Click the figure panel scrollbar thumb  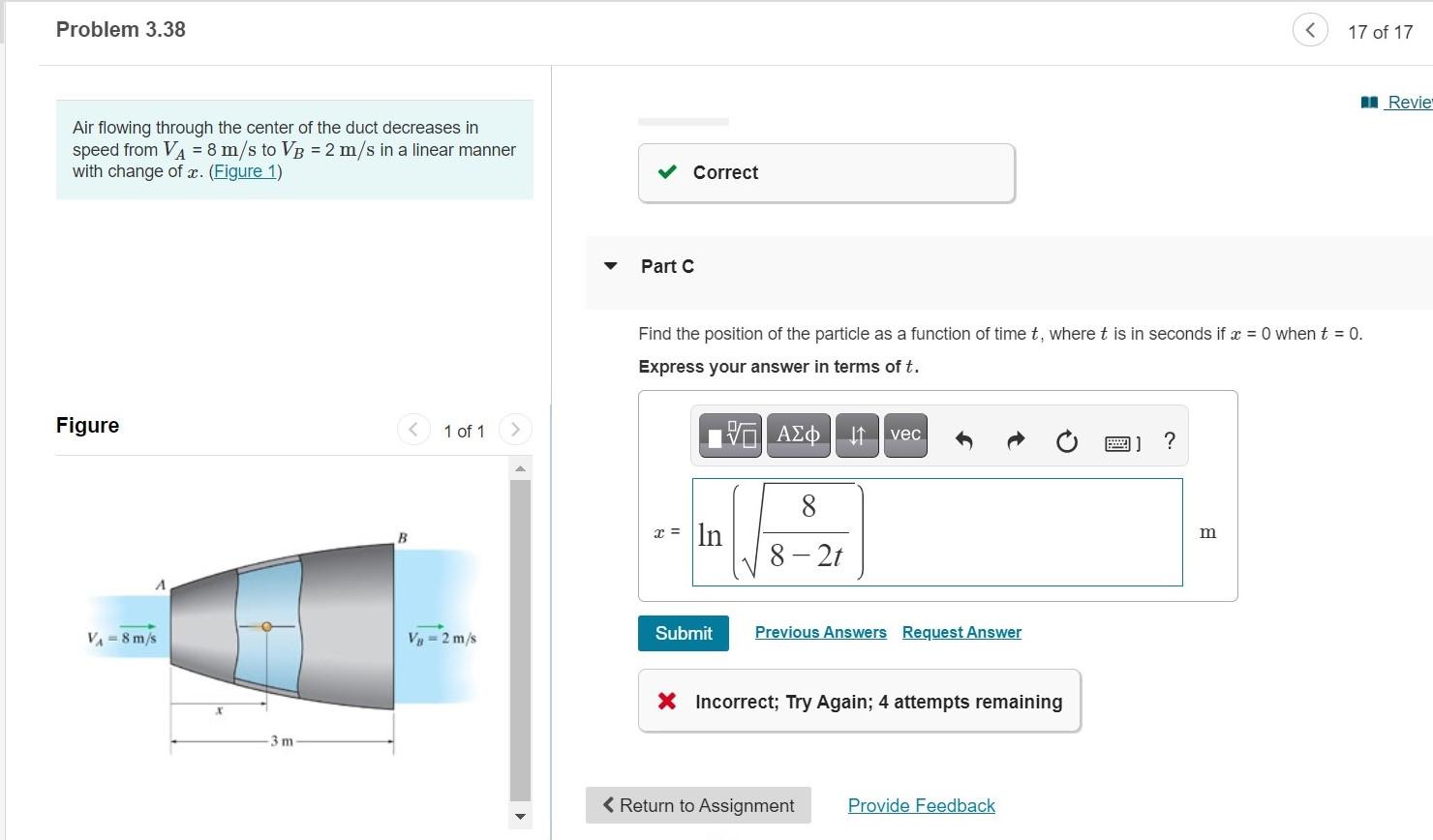pos(521,640)
